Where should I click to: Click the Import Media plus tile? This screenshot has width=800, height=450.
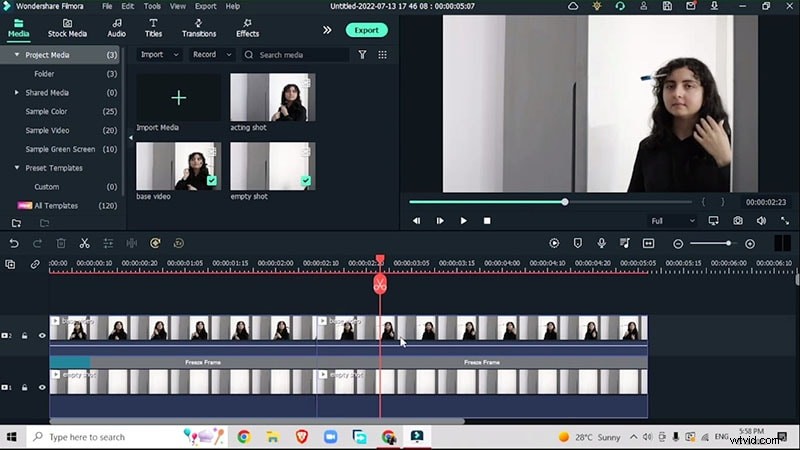pyautogui.click(x=179, y=97)
